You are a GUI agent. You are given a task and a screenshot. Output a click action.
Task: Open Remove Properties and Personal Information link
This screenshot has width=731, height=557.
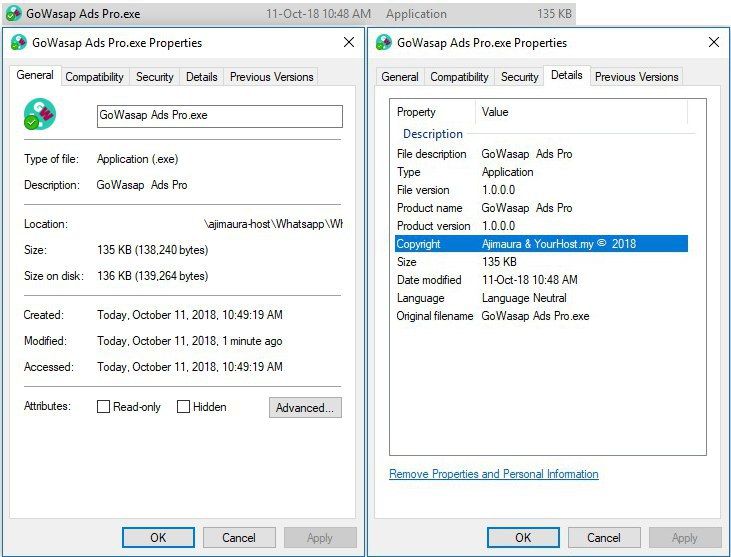pyautogui.click(x=494, y=474)
